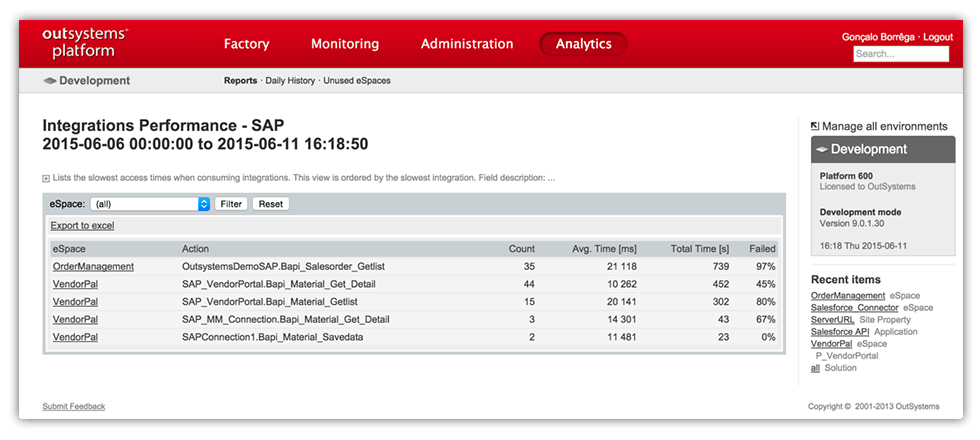Click the eSpace column header
Viewport: 980px width, 440px height.
[x=69, y=249]
